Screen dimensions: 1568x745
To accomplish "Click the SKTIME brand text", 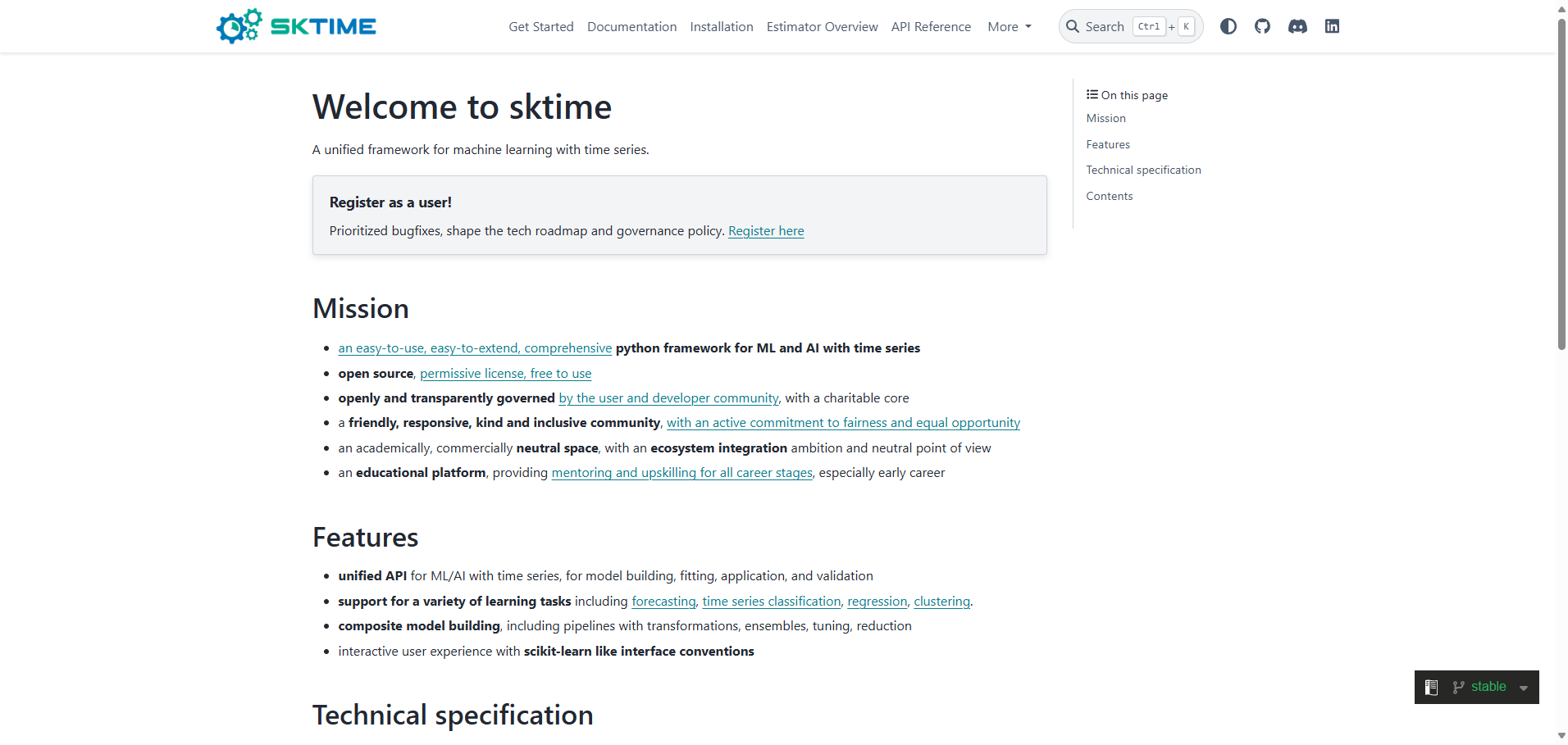I will [323, 26].
